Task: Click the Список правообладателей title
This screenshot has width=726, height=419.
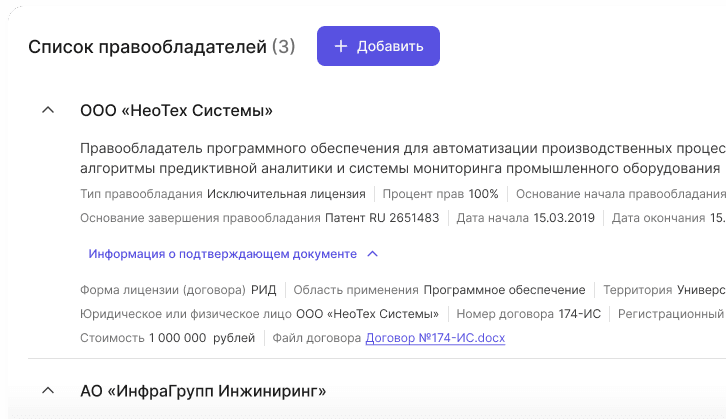Action: [148, 47]
